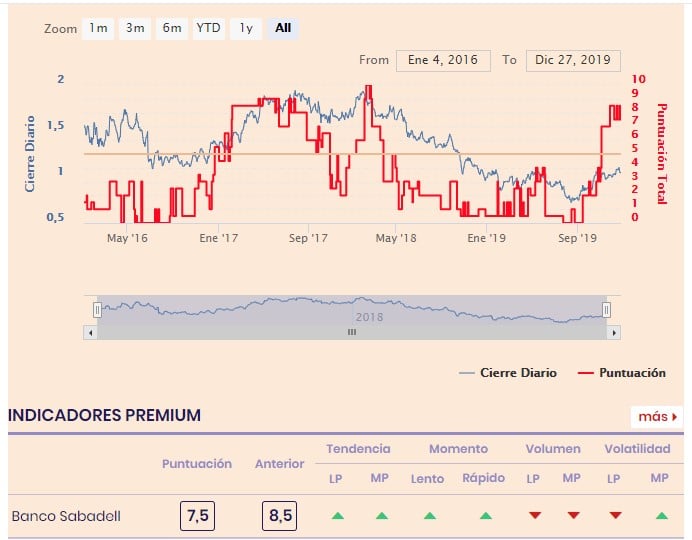
Task: Click the Momento column header
Action: 459,449
